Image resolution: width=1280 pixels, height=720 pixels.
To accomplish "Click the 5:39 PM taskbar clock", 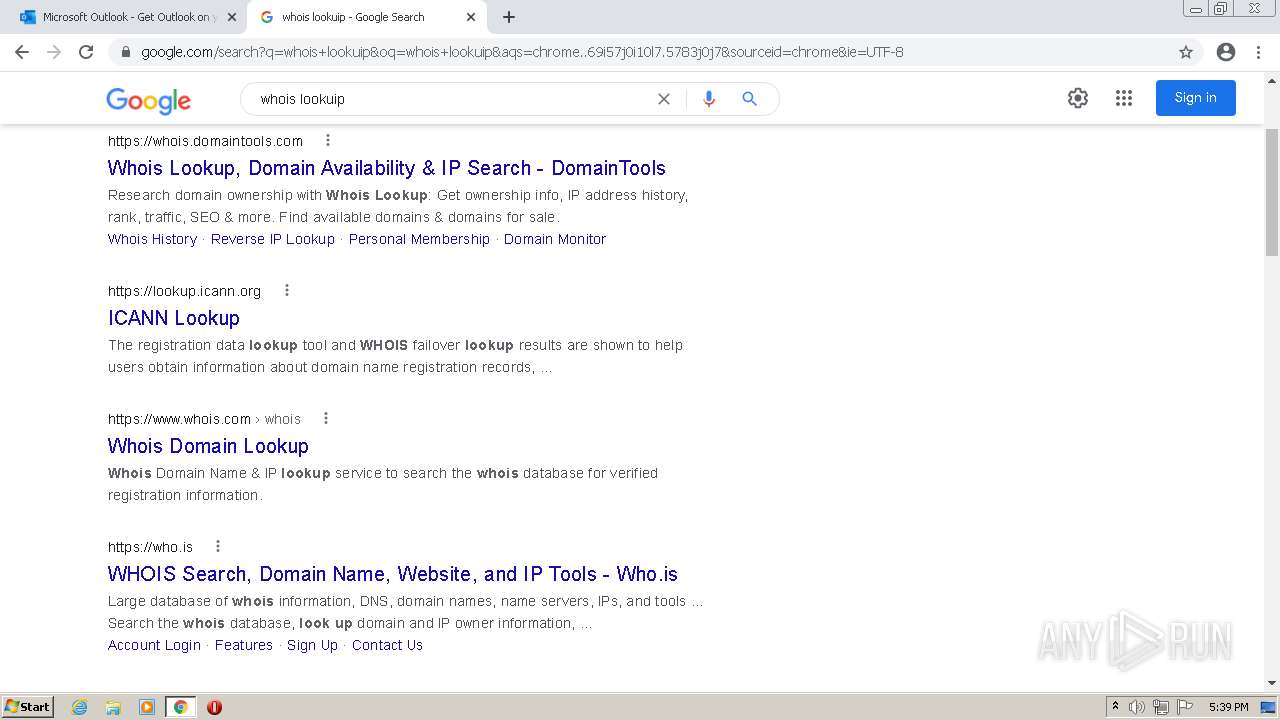I will tap(1228, 707).
